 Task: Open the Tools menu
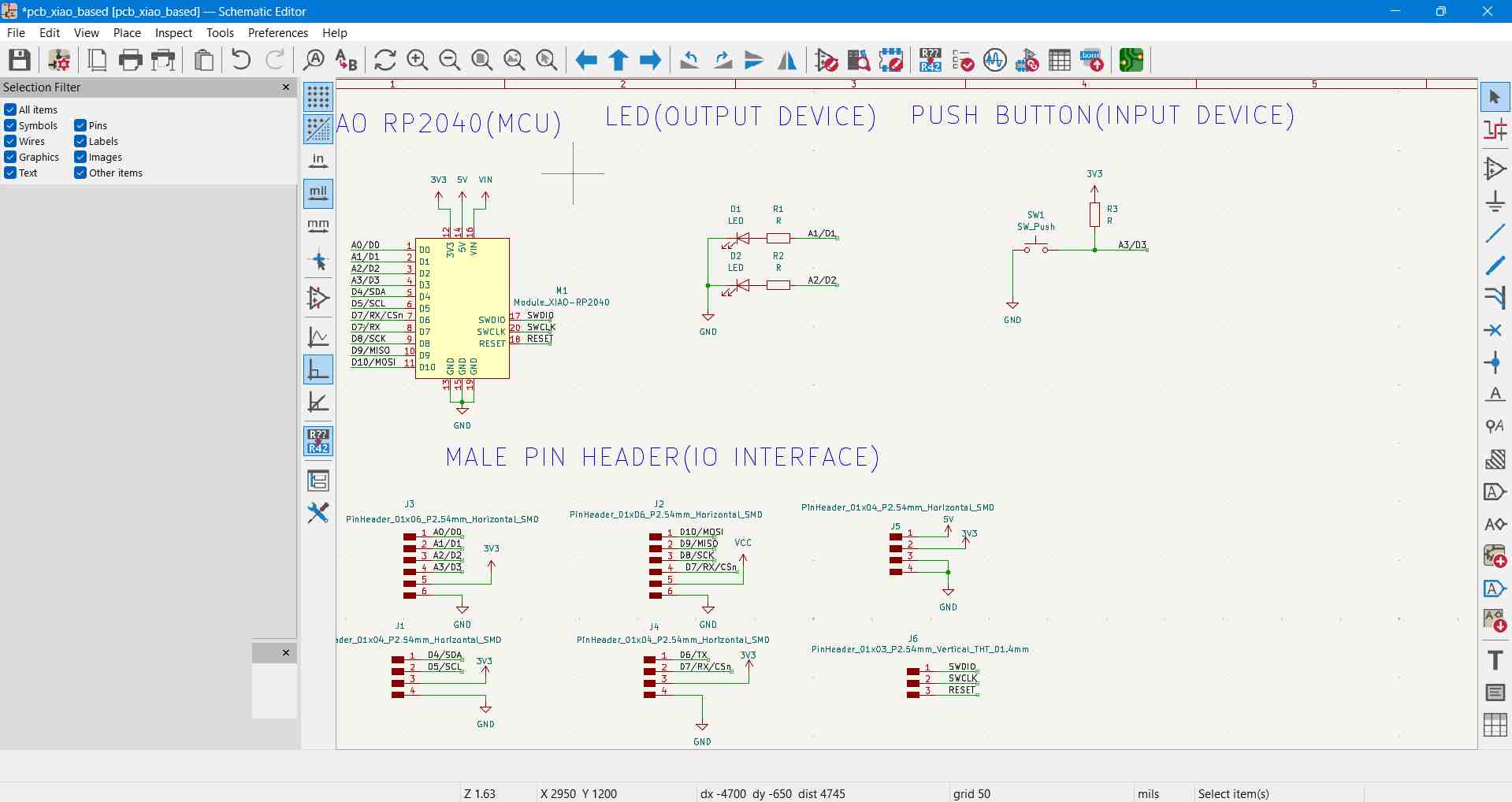(x=220, y=32)
